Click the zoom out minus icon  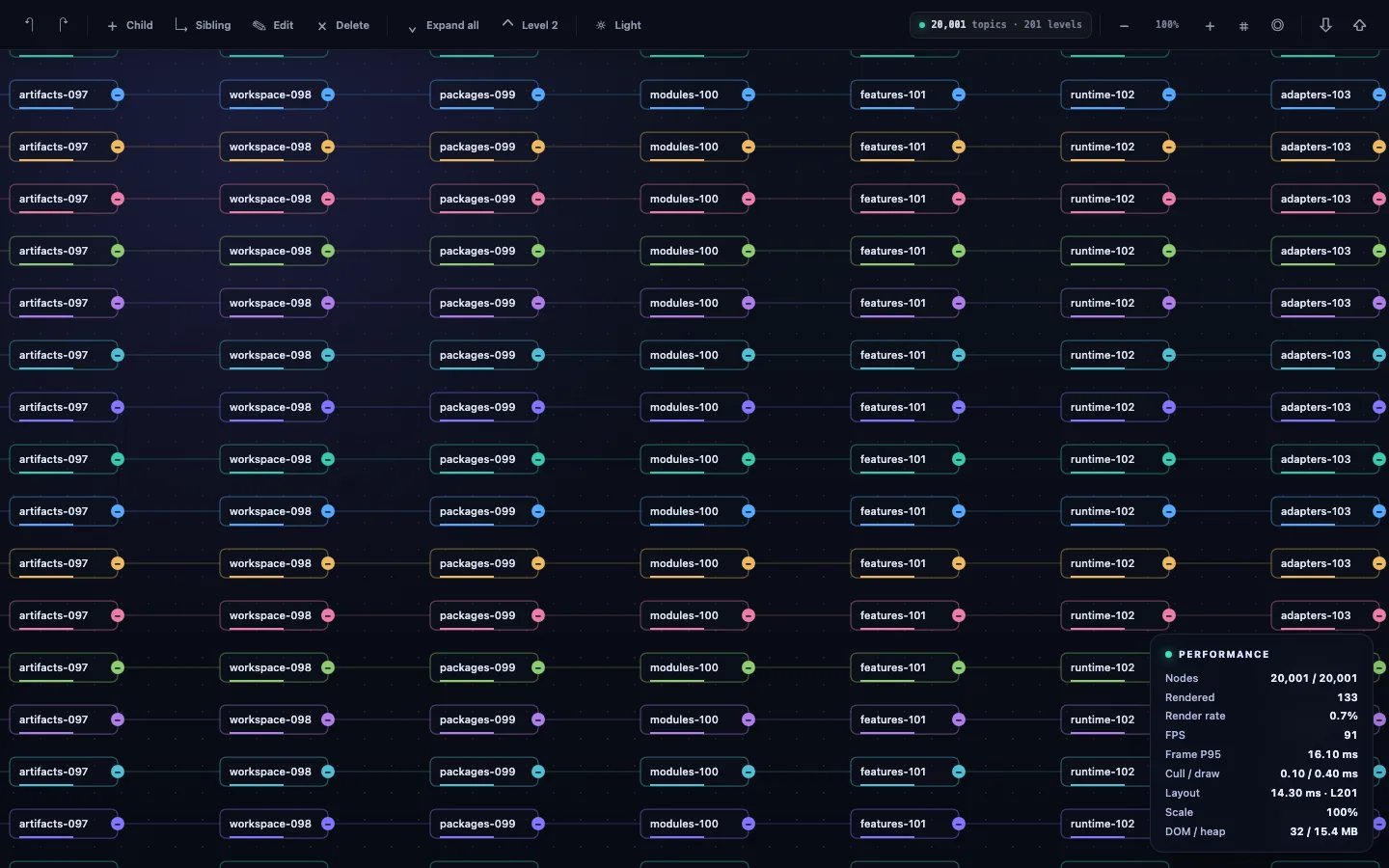tap(1124, 25)
